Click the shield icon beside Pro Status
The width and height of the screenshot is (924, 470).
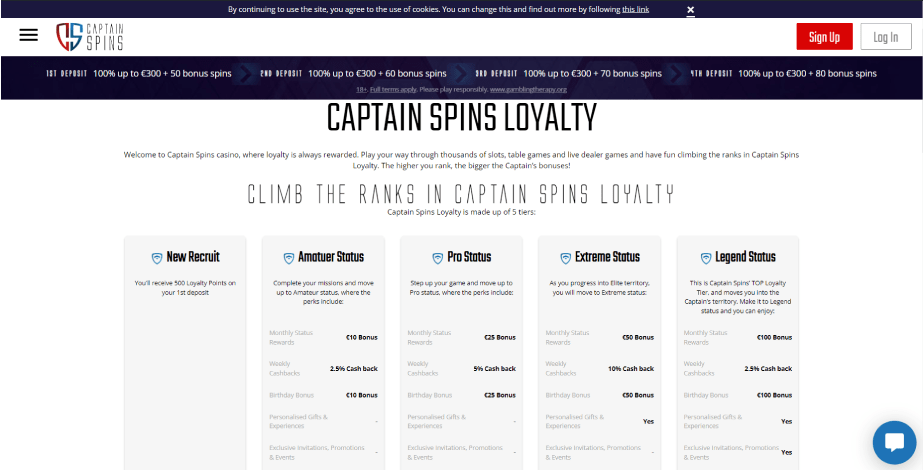pos(438,258)
